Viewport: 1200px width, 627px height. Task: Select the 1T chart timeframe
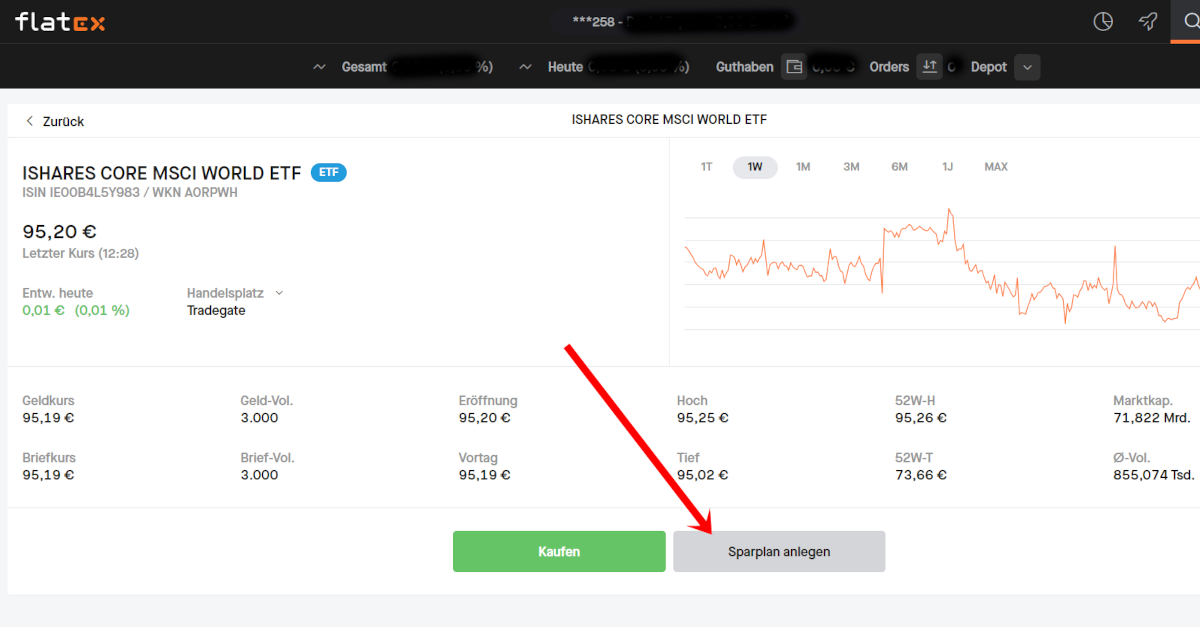tap(706, 167)
